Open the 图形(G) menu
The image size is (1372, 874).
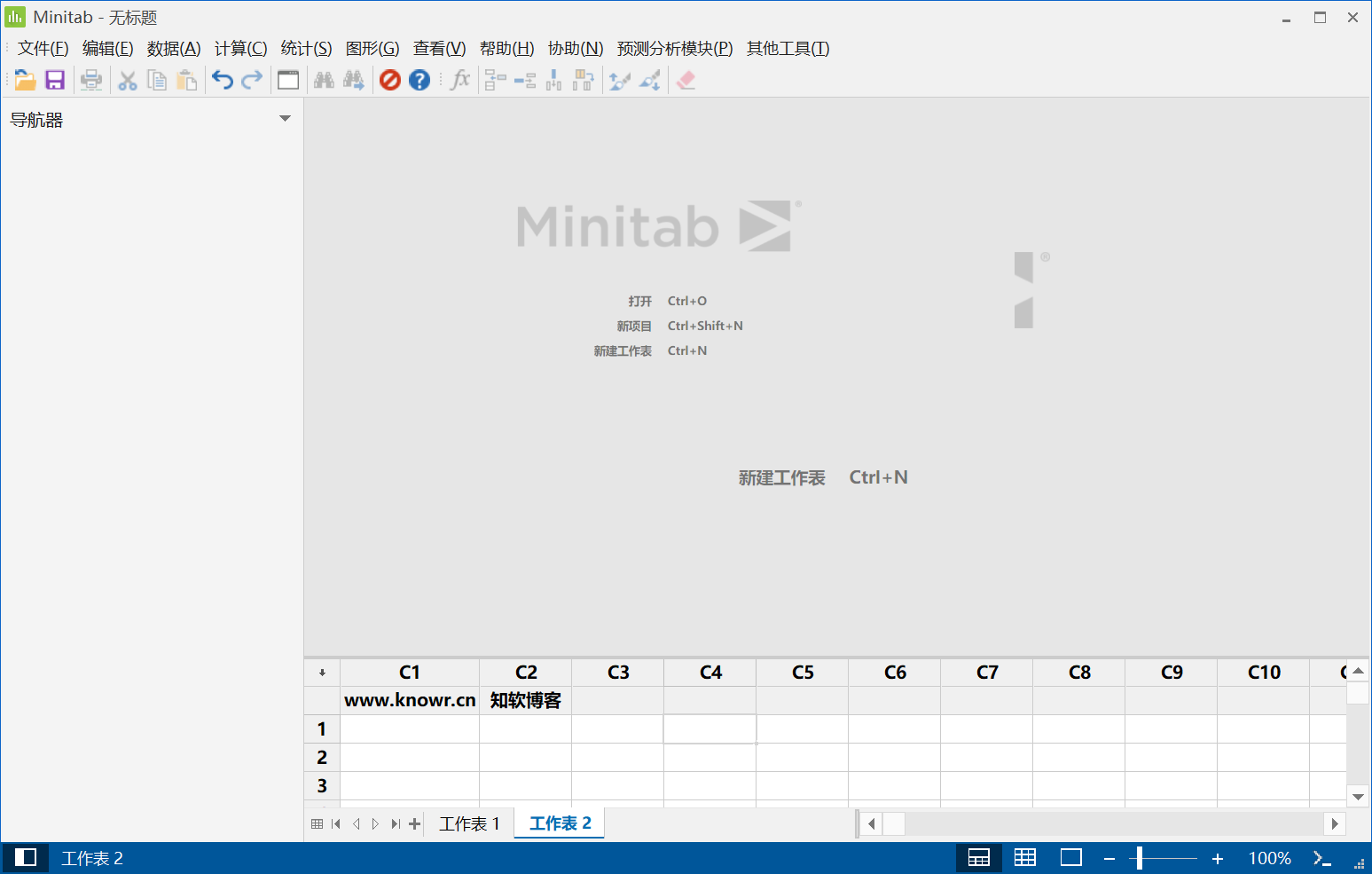(372, 49)
